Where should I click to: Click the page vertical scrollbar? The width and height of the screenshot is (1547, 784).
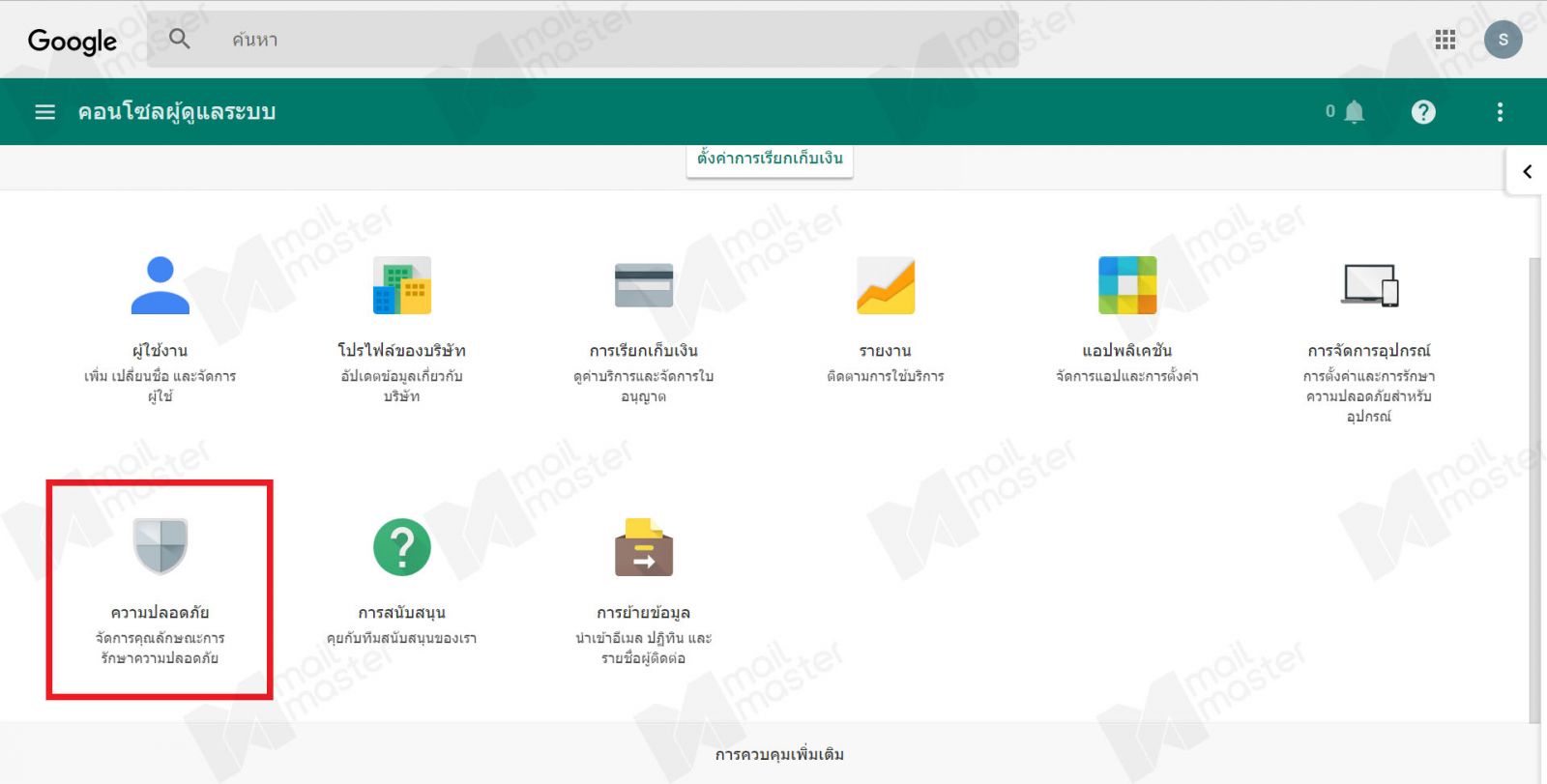(x=1534, y=491)
